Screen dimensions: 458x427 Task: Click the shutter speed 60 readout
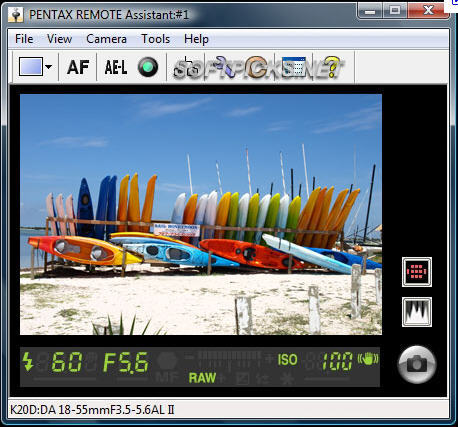[x=67, y=362]
